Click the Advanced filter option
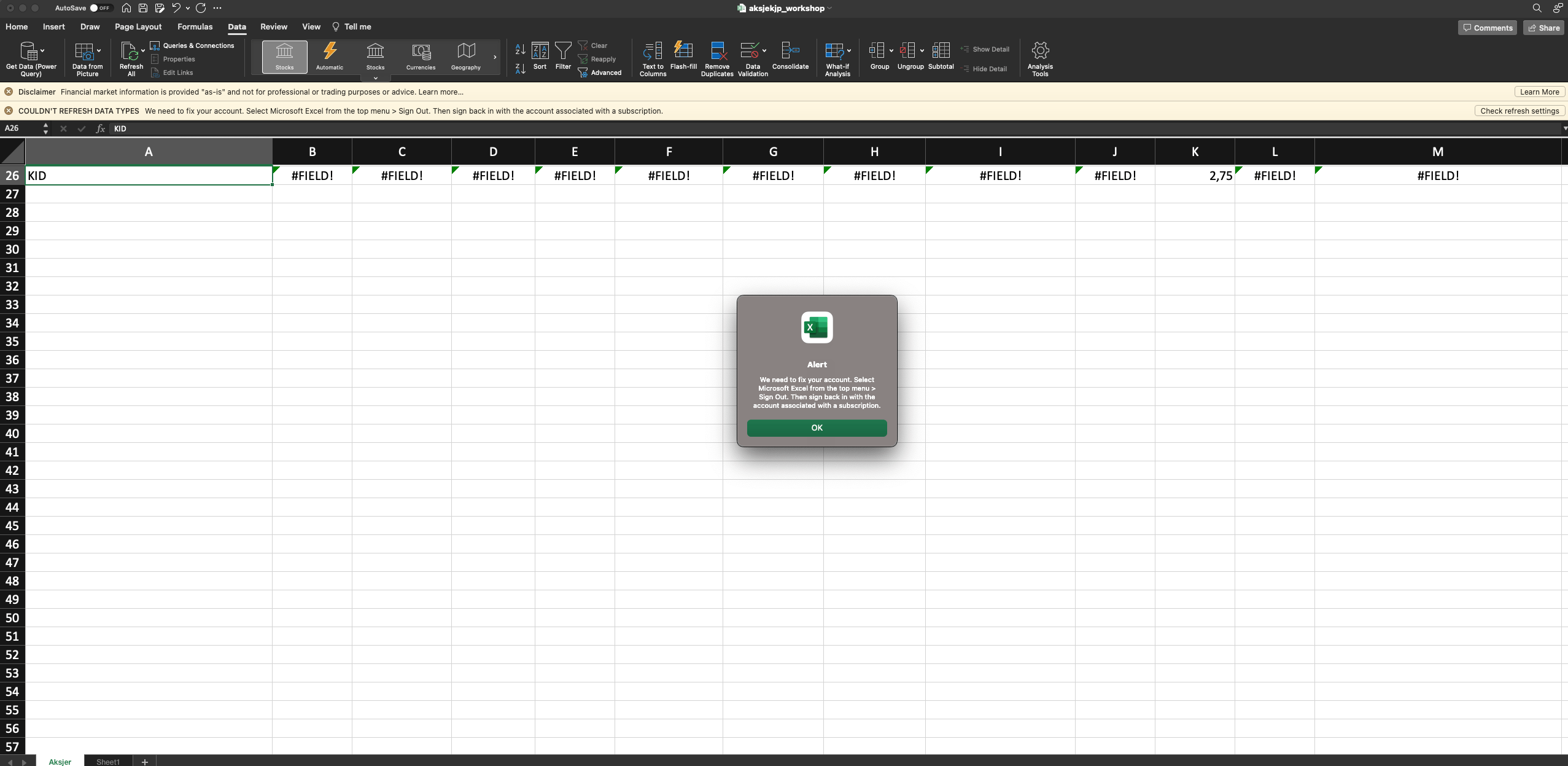Image resolution: width=1568 pixels, height=766 pixels. 600,72
